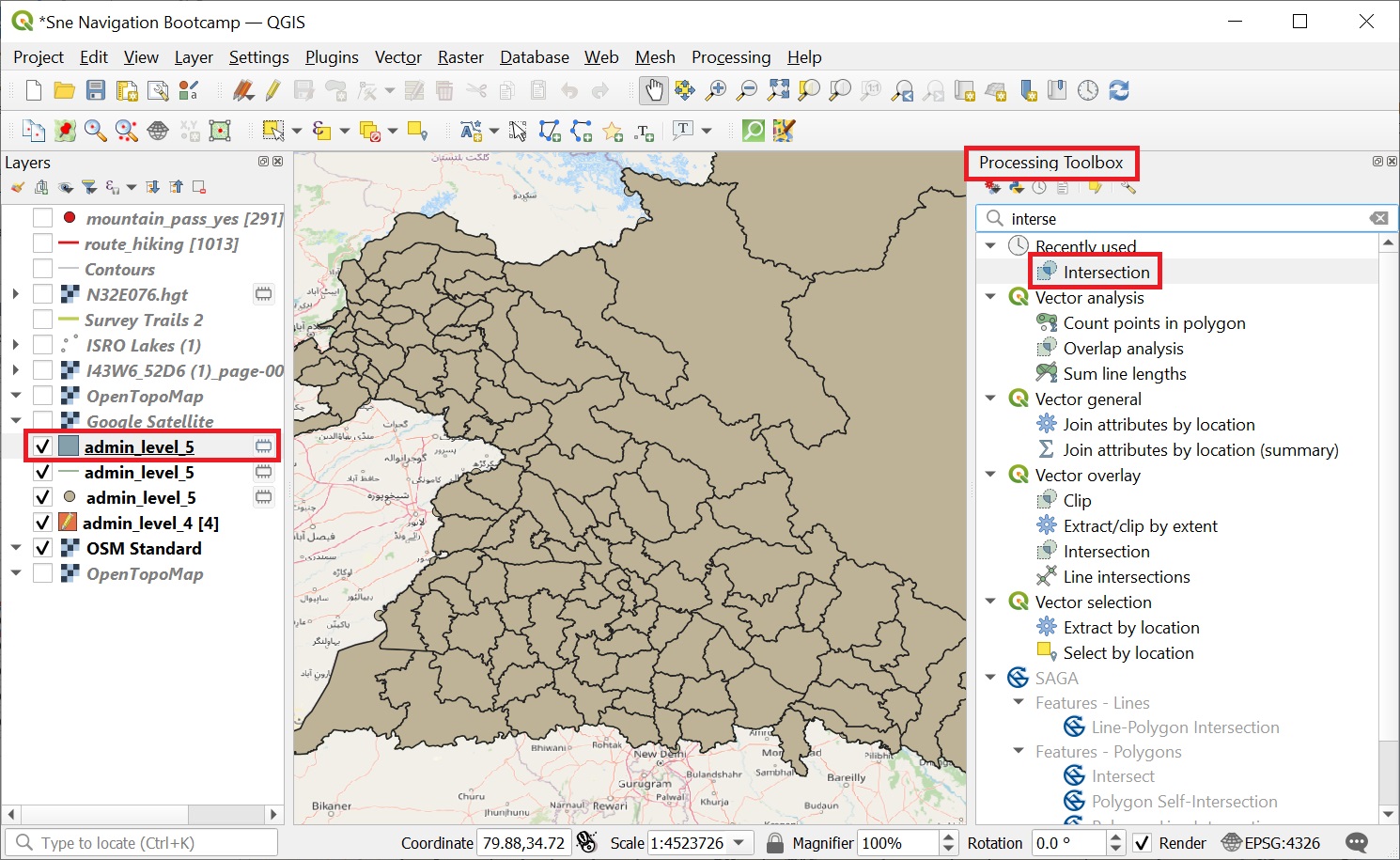Choose the Clip algorithm
Screen dimensions: 1400x860
pyautogui.click(x=1077, y=500)
